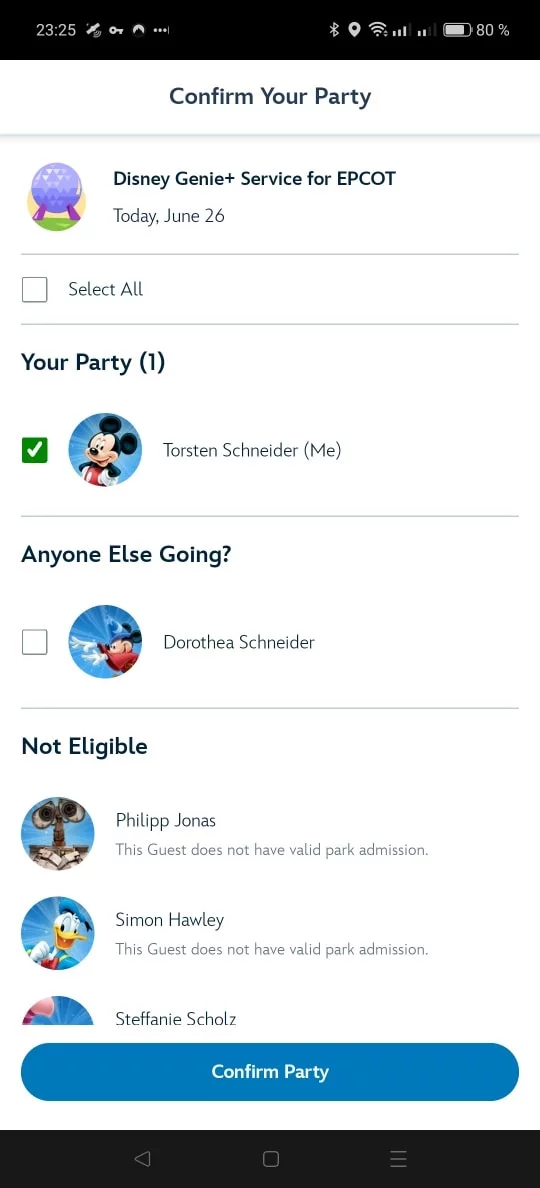Tap the Dorothea Schneider name label
540x1188 pixels.
pos(239,642)
